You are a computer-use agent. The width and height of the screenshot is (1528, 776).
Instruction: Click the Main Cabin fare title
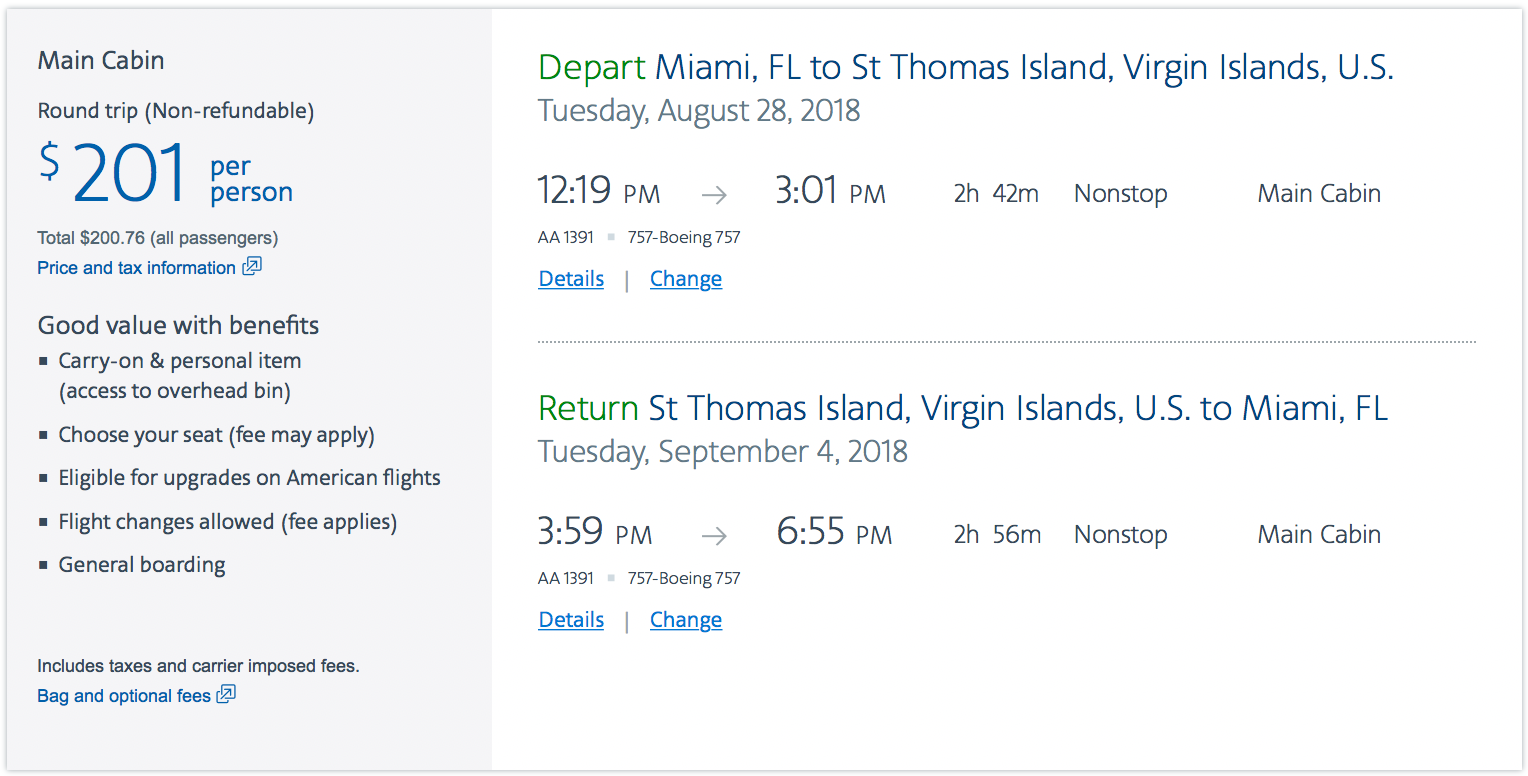click(x=101, y=60)
